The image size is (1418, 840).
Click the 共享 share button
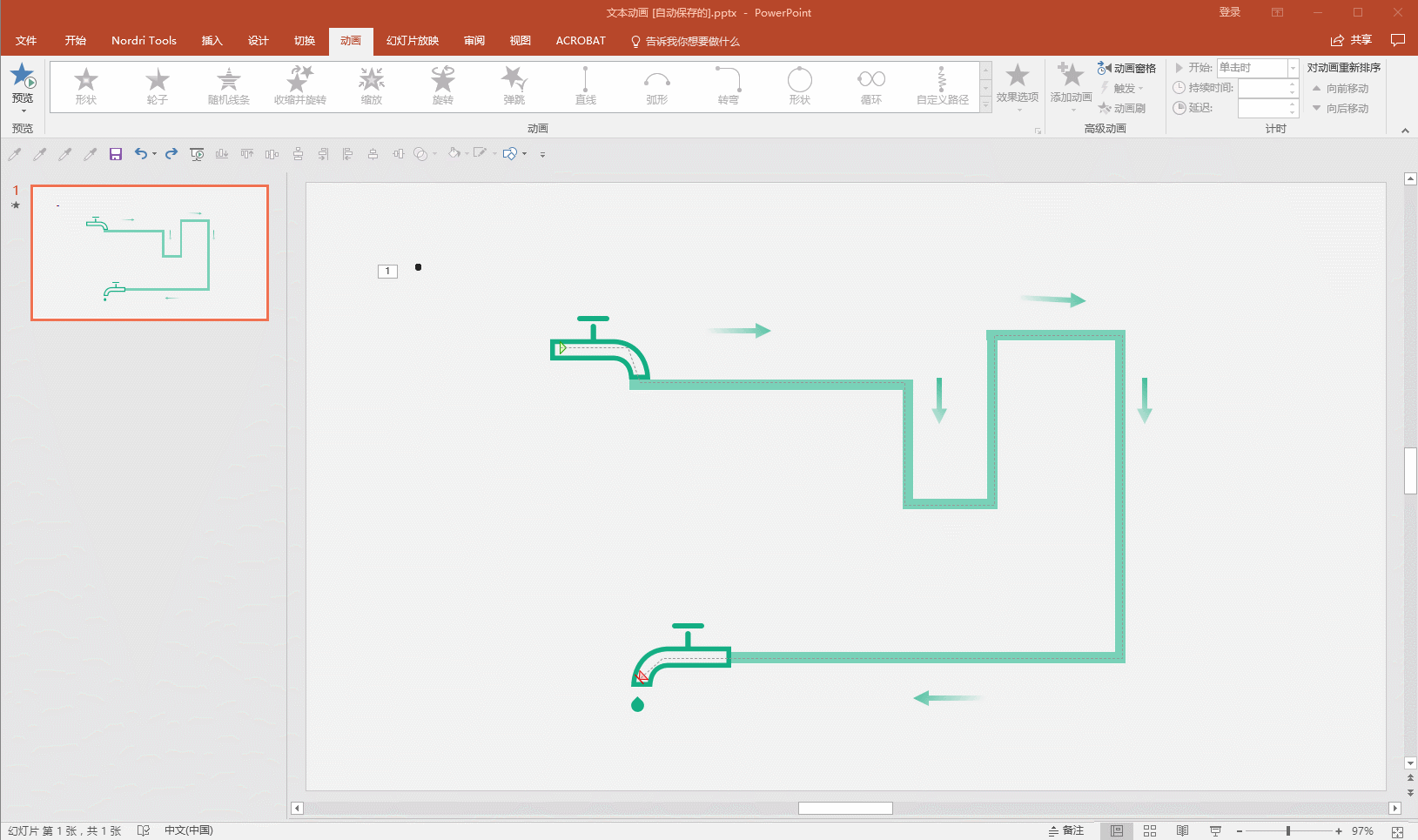click(1351, 40)
